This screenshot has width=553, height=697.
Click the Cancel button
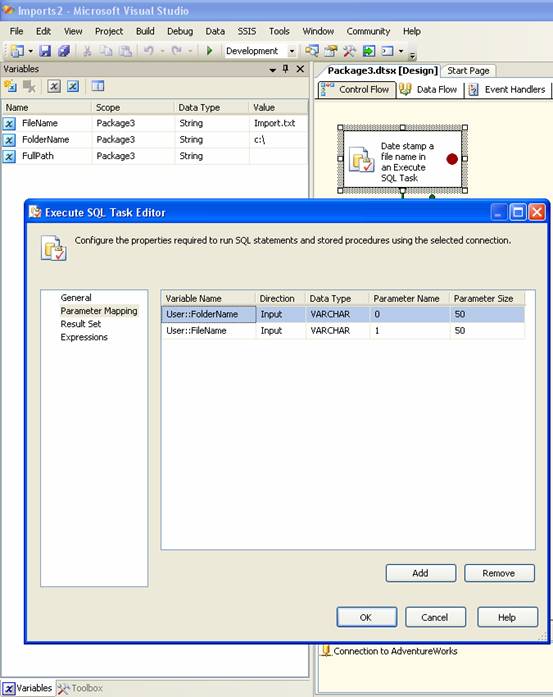(x=435, y=617)
